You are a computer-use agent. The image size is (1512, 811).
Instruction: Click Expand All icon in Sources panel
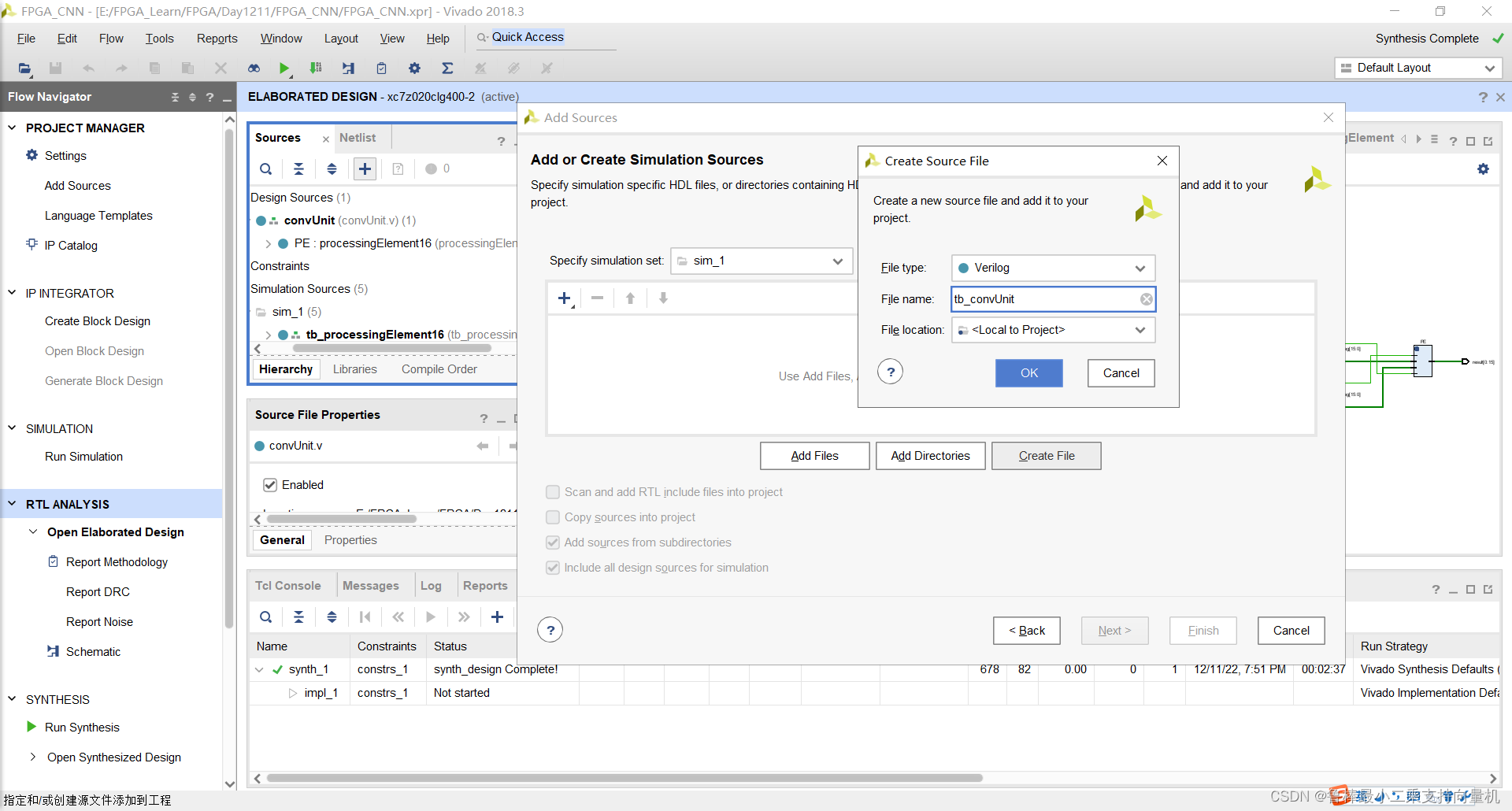(332, 168)
